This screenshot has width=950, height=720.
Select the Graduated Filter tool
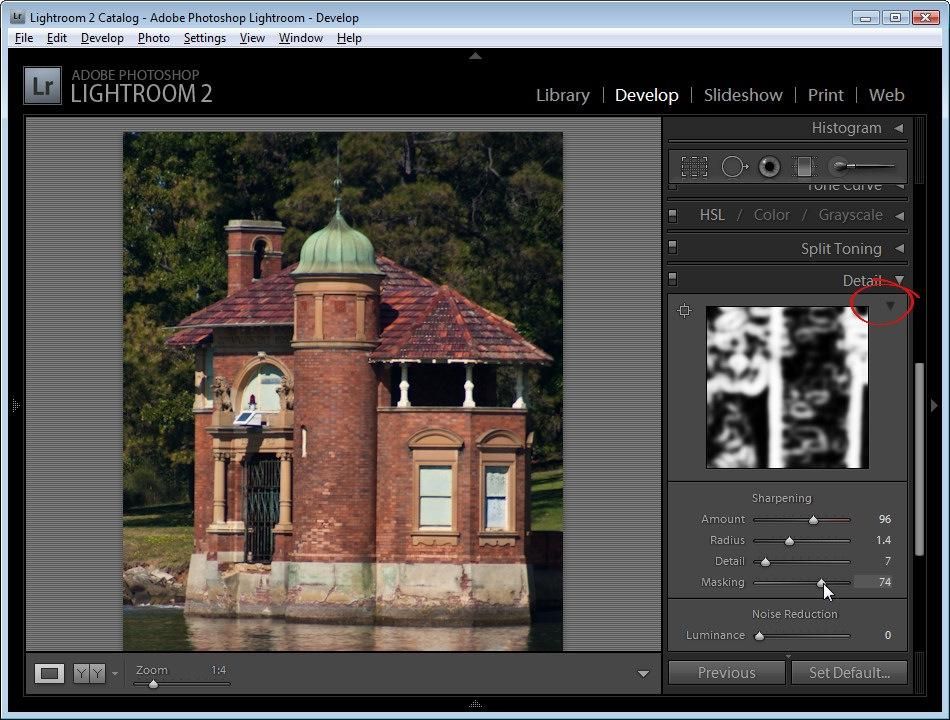coord(804,166)
